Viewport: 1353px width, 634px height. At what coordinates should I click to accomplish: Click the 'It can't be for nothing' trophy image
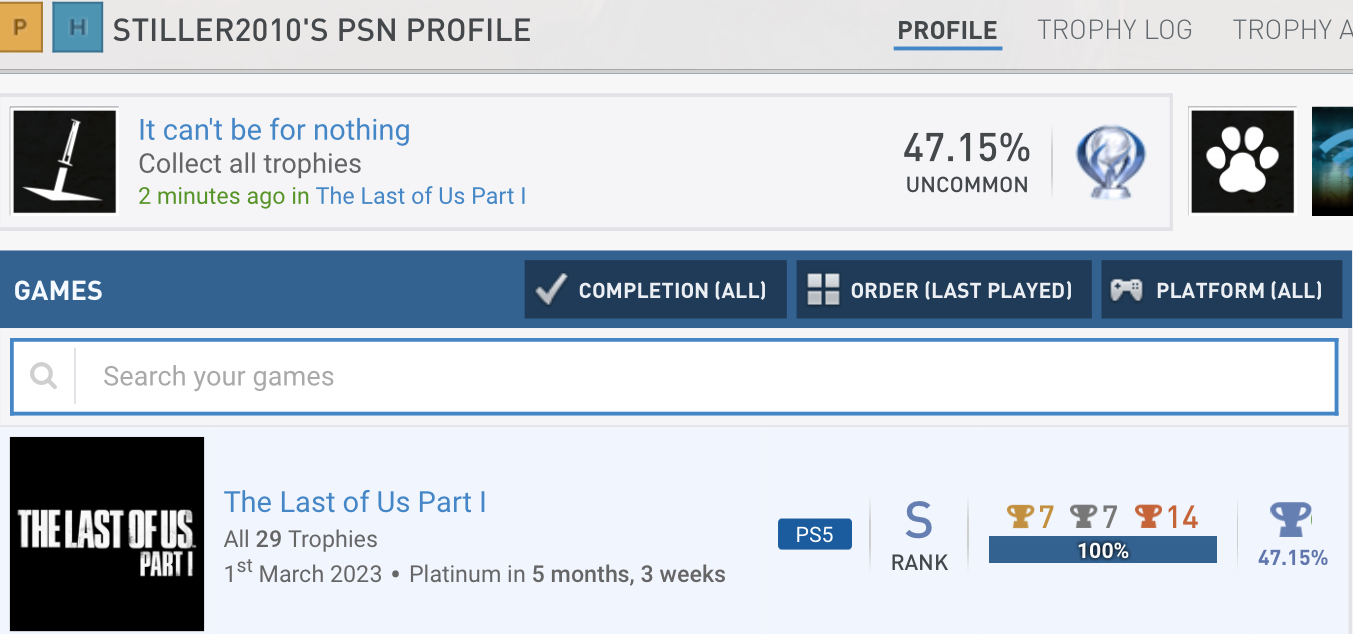[x=65, y=162]
